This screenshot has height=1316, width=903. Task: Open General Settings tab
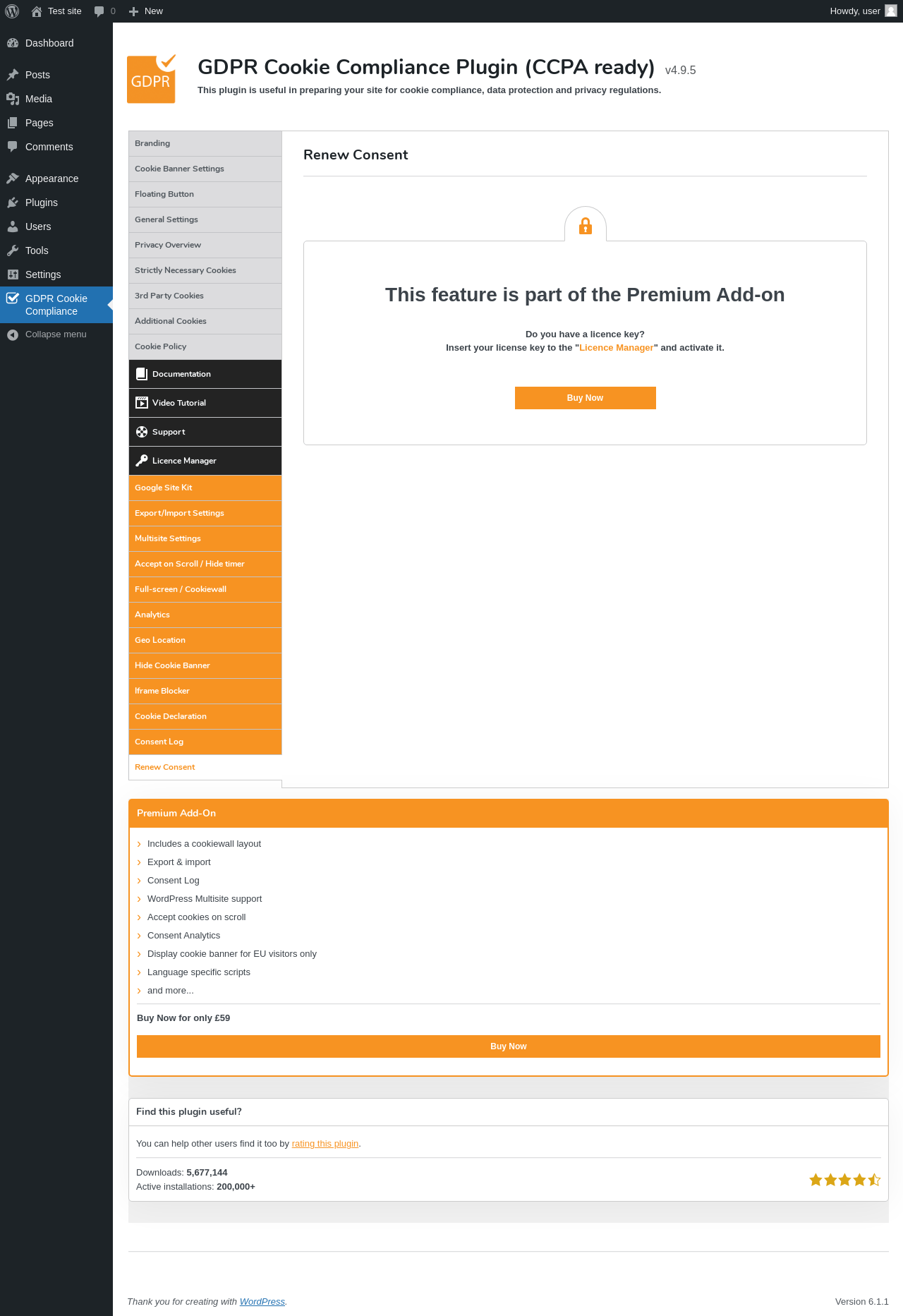point(205,219)
